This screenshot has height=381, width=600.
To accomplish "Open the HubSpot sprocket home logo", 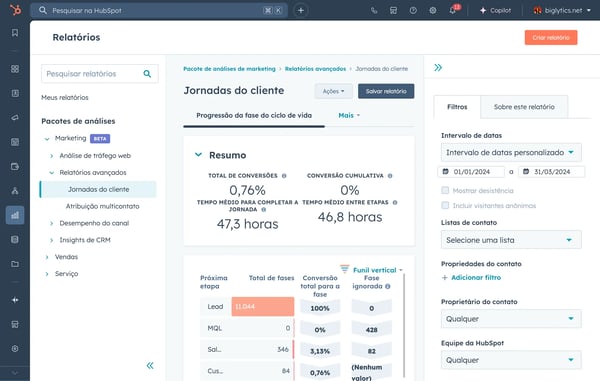I will click(x=15, y=10).
